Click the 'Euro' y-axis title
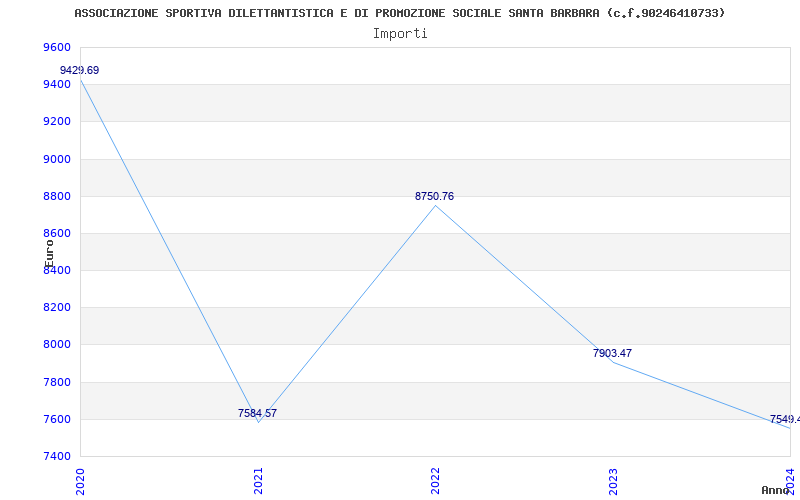The height and width of the screenshot is (500, 800). pos(49,254)
